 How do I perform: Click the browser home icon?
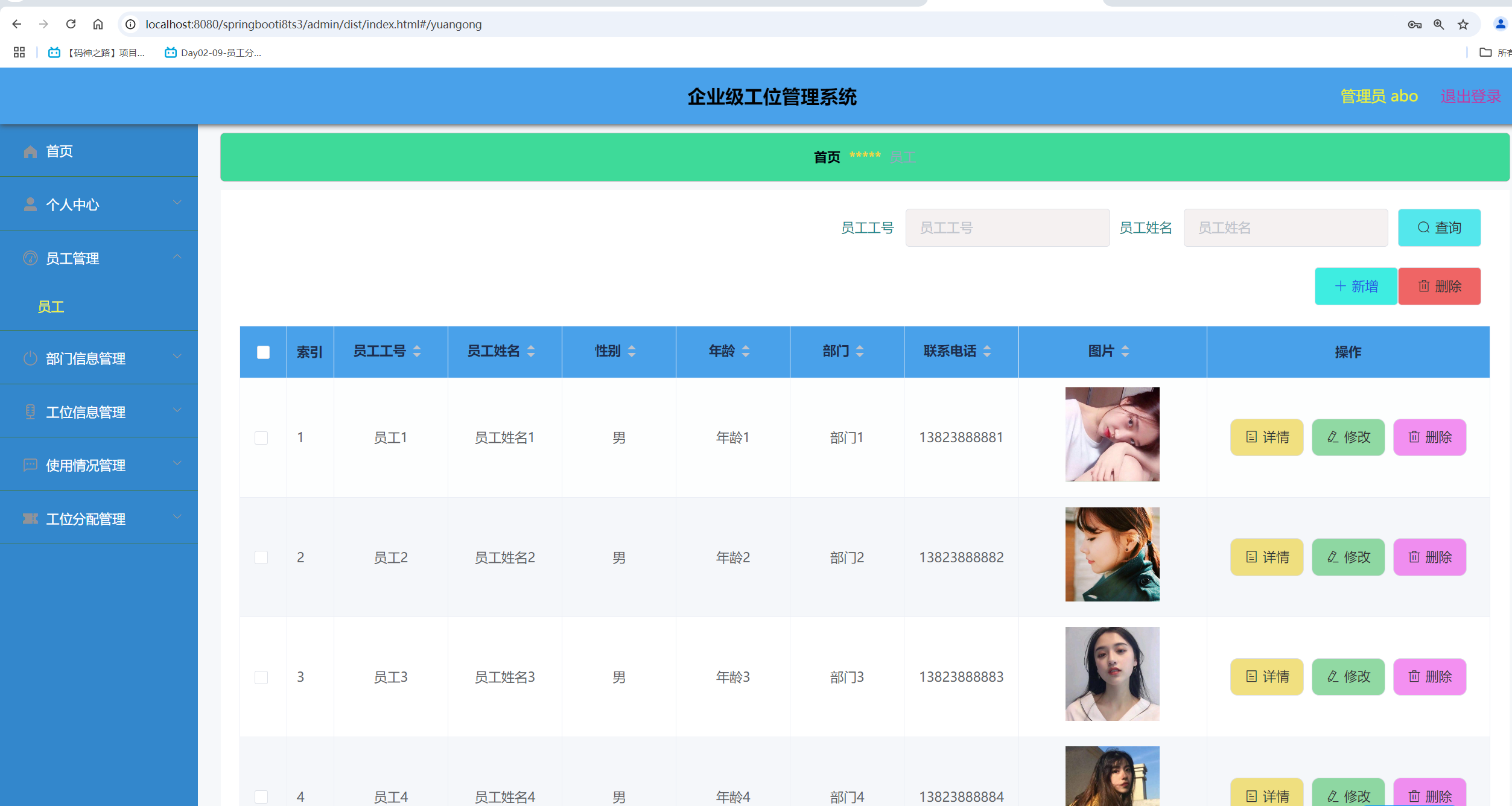98,24
